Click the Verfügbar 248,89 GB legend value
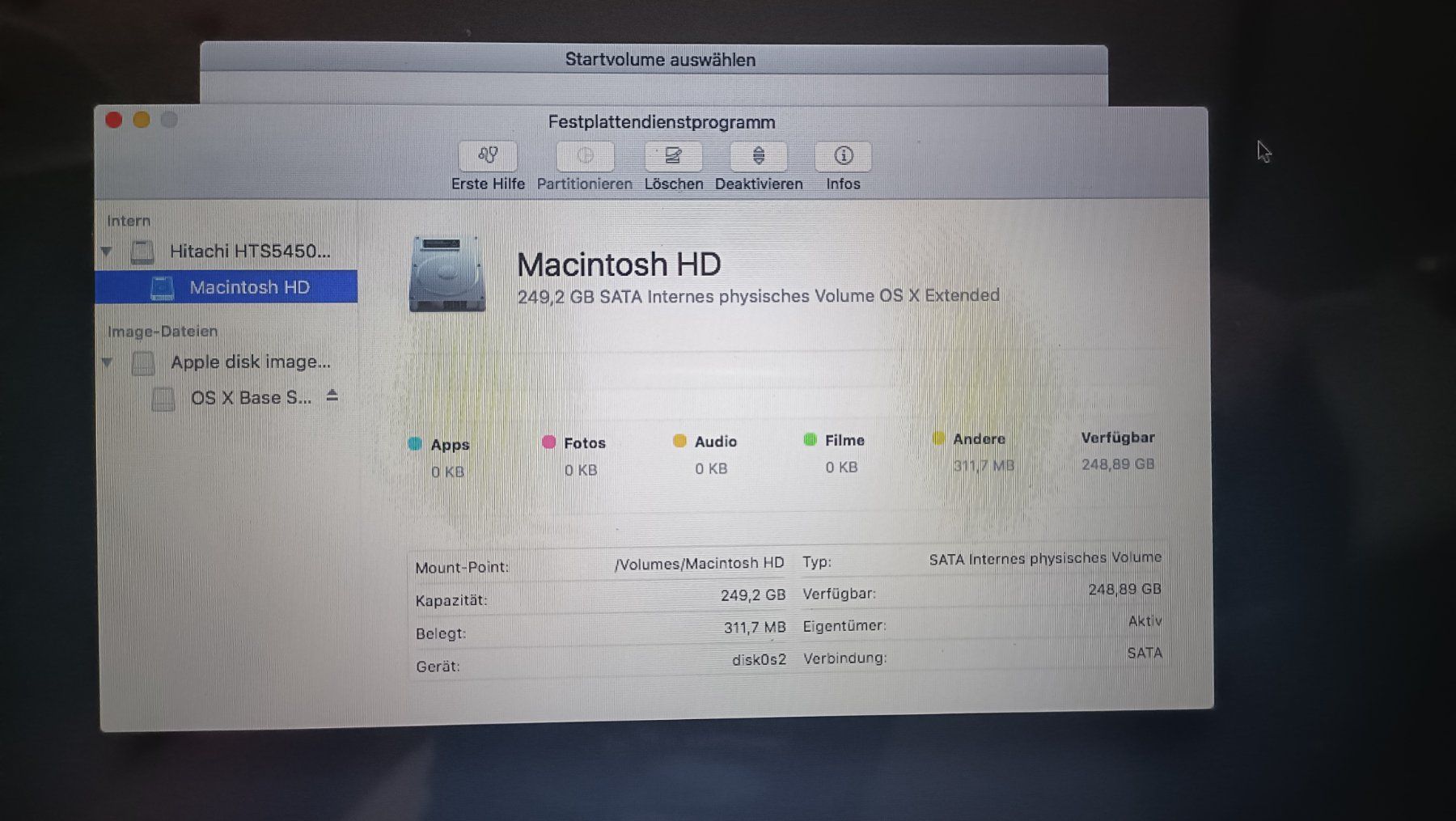 click(1118, 464)
